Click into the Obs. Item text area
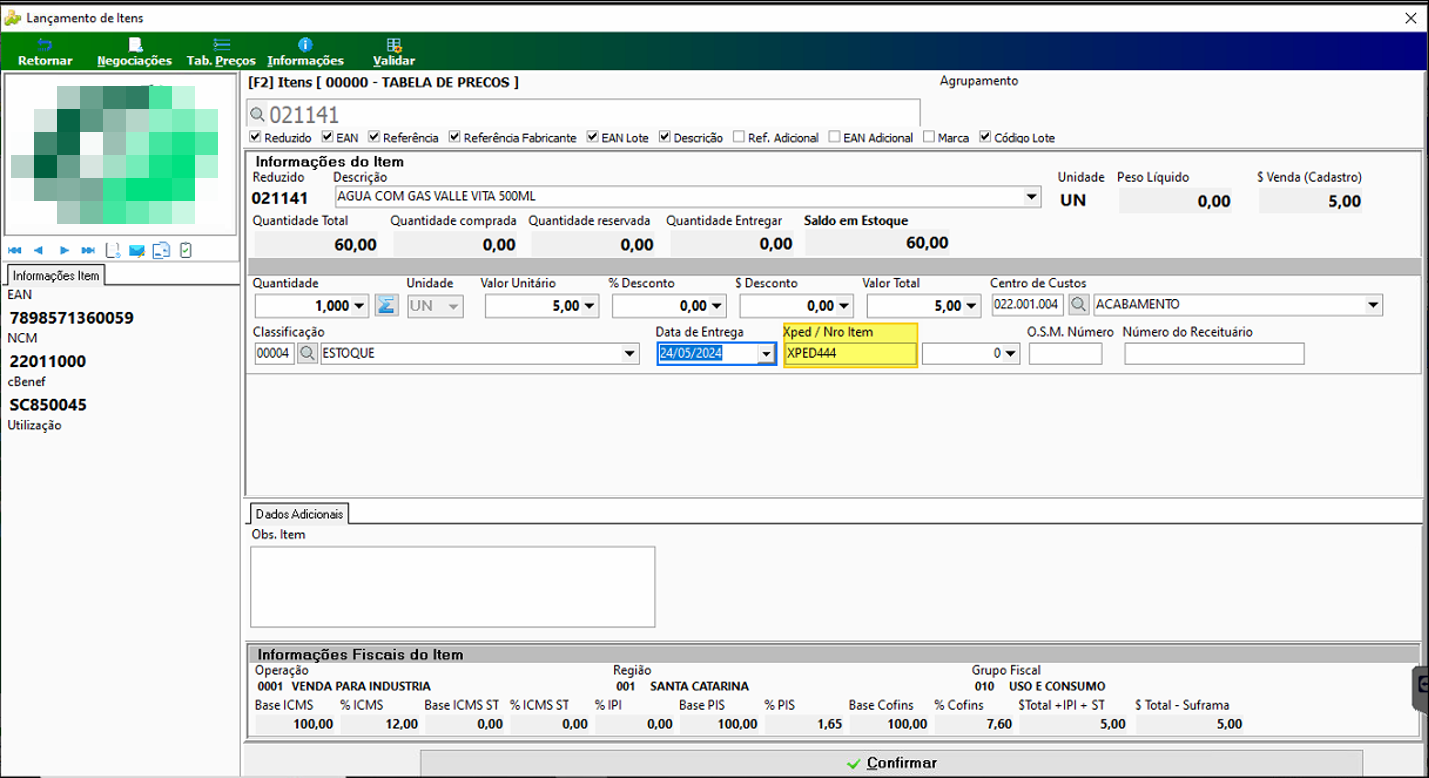1429x778 pixels. (x=452, y=586)
